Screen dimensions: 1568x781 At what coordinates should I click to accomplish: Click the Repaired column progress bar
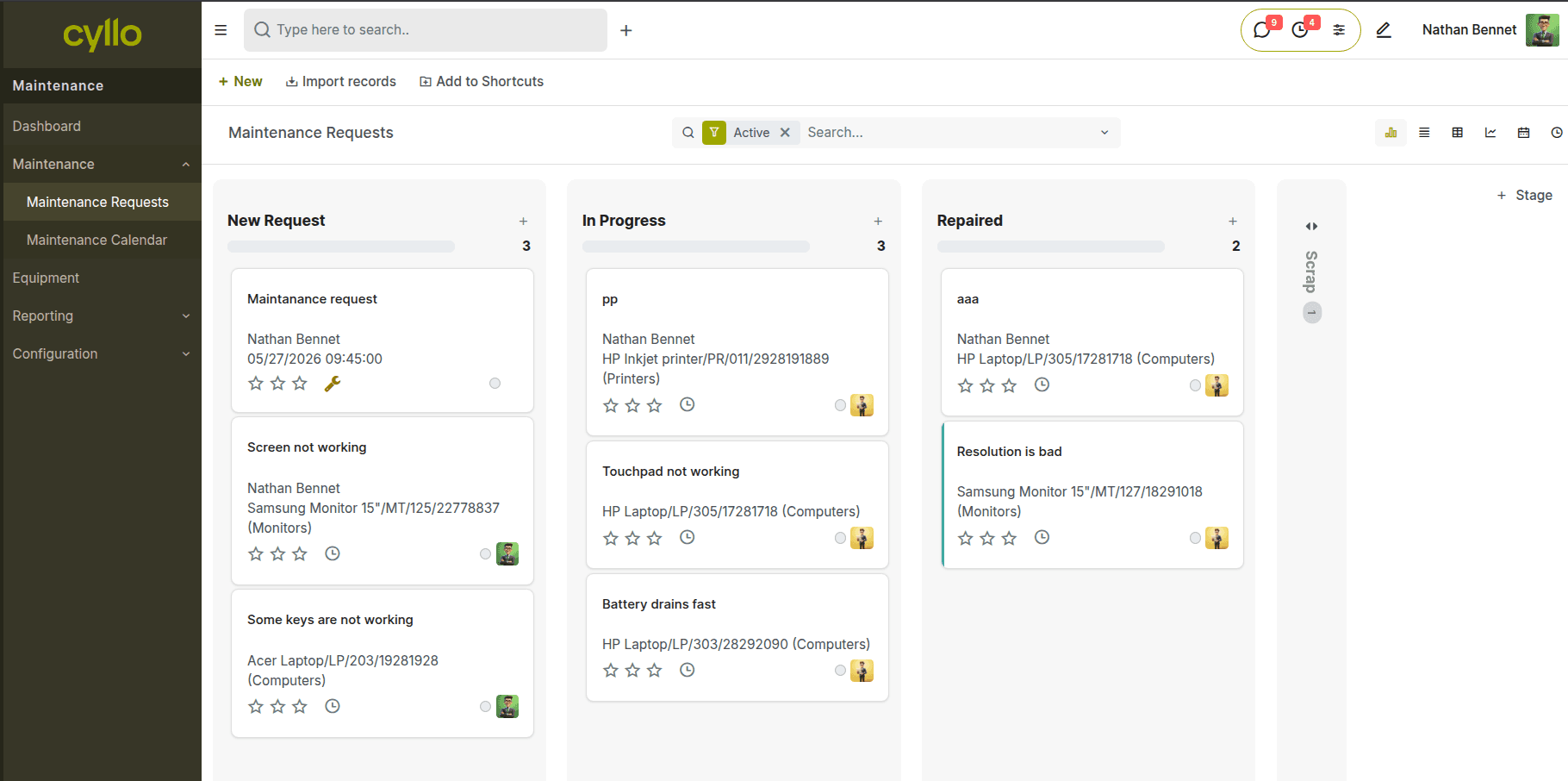[x=1051, y=247]
